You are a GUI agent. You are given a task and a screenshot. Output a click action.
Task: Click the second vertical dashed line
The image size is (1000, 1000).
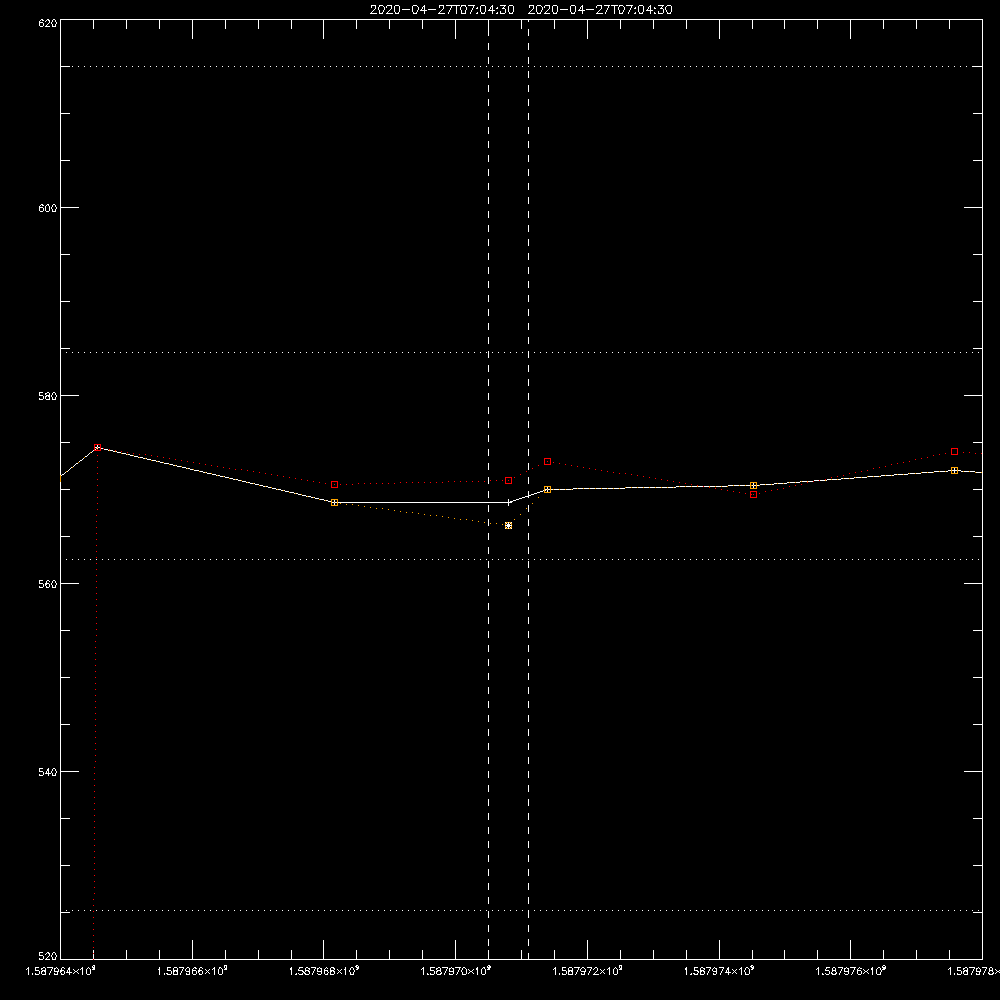point(528,489)
